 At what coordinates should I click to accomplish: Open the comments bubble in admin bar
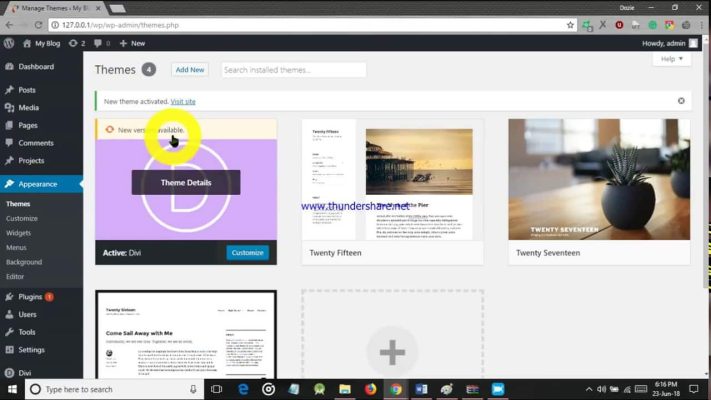[x=102, y=43]
